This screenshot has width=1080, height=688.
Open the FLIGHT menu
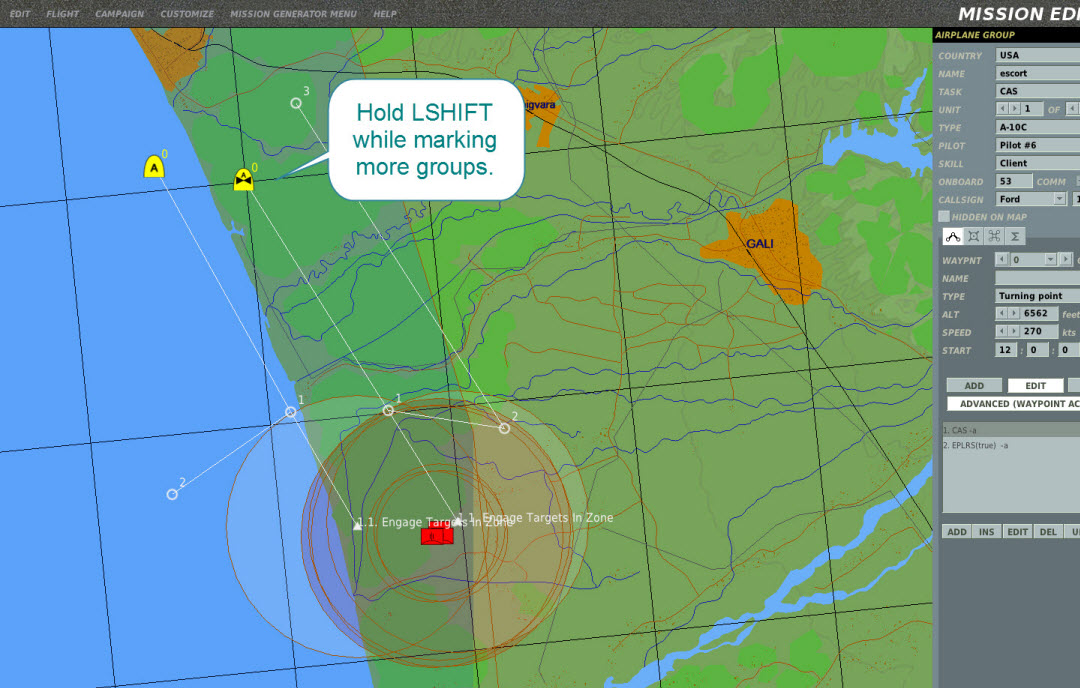coord(62,14)
